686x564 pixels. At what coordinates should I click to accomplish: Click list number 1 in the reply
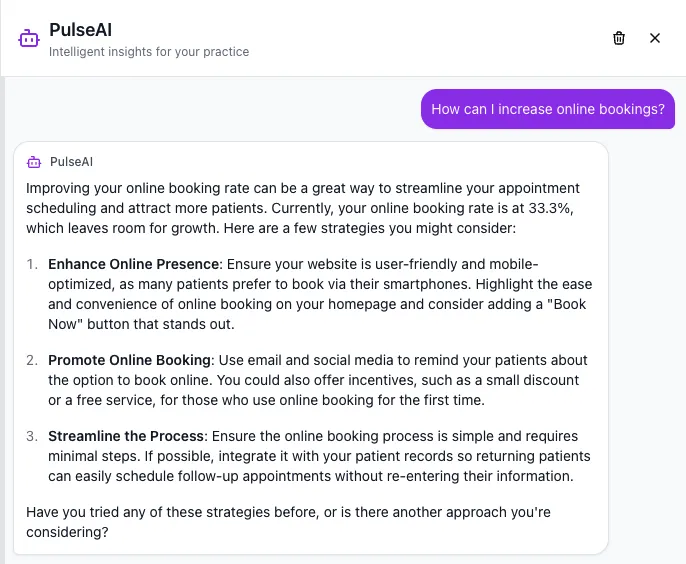32,264
